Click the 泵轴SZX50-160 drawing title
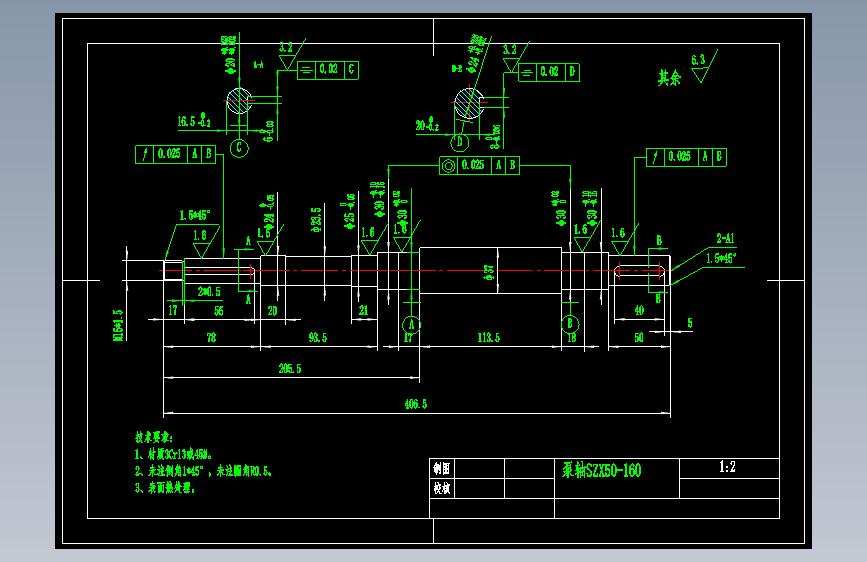The image size is (867, 562). pos(602,470)
